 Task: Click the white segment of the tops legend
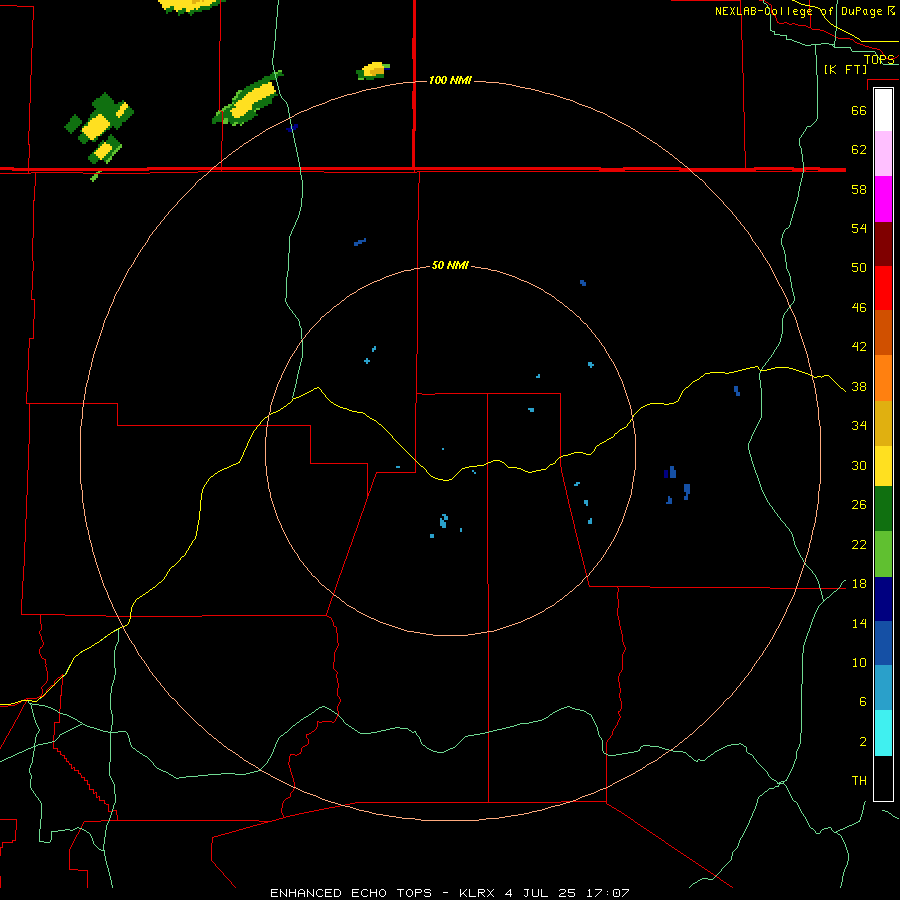(x=883, y=110)
